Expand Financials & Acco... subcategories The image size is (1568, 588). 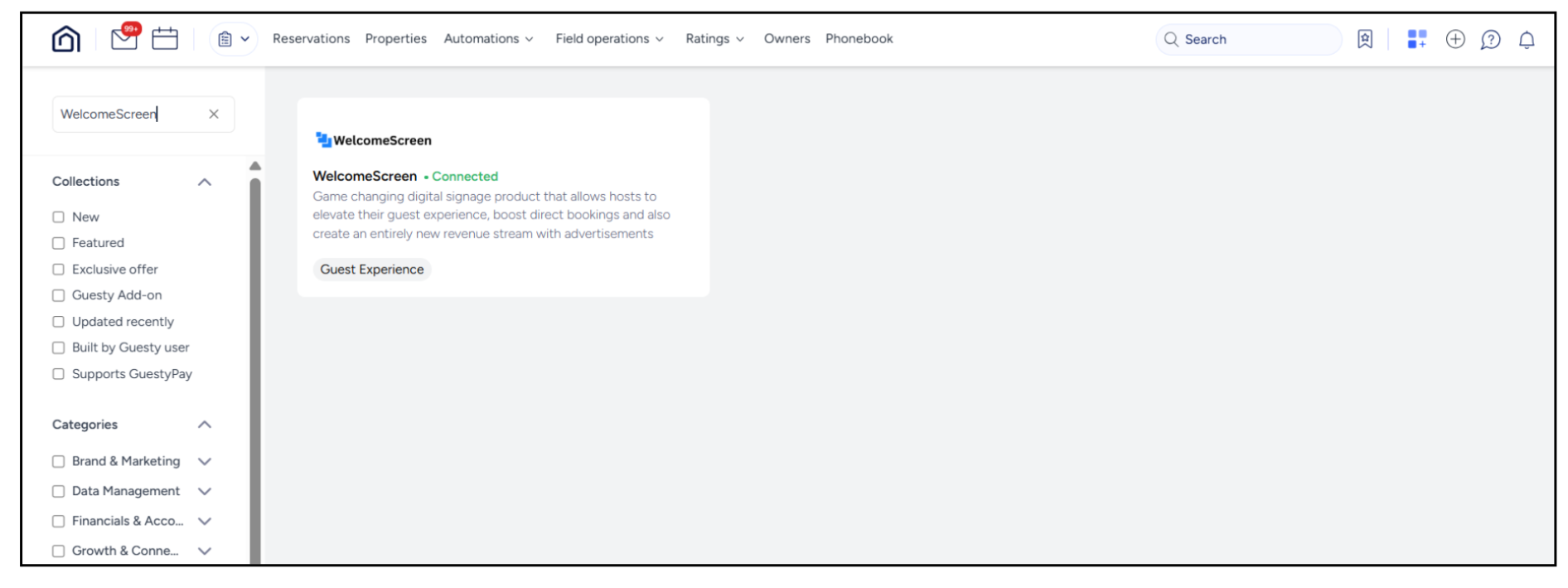coord(205,521)
